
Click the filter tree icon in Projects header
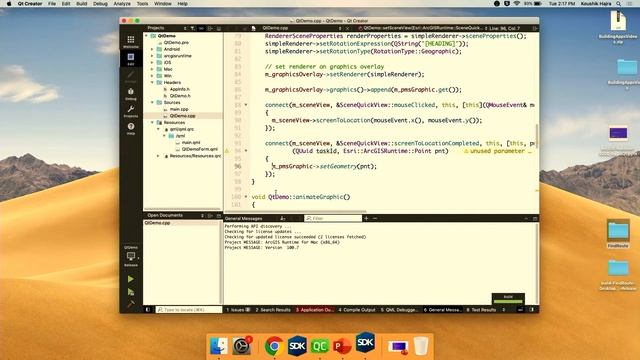(x=192, y=28)
